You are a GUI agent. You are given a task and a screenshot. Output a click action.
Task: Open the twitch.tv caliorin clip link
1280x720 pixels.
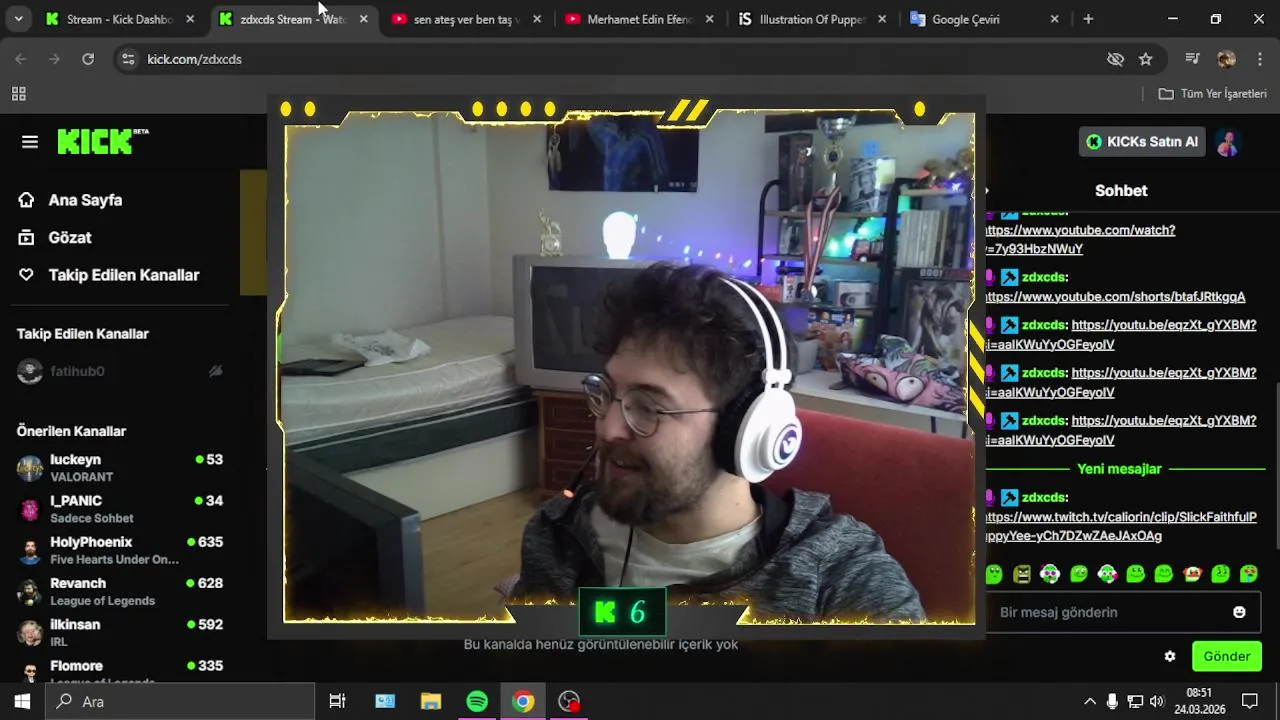tap(1121, 527)
